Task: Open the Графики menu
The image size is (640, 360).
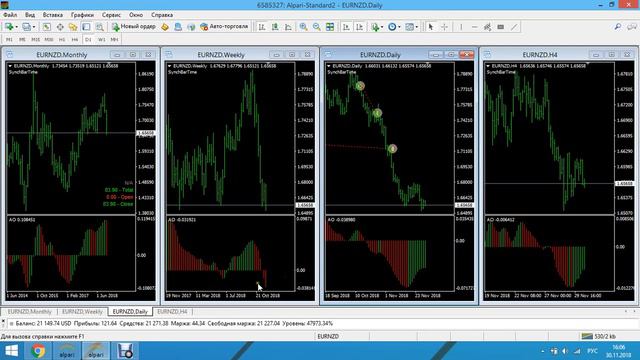Action: tap(82, 15)
